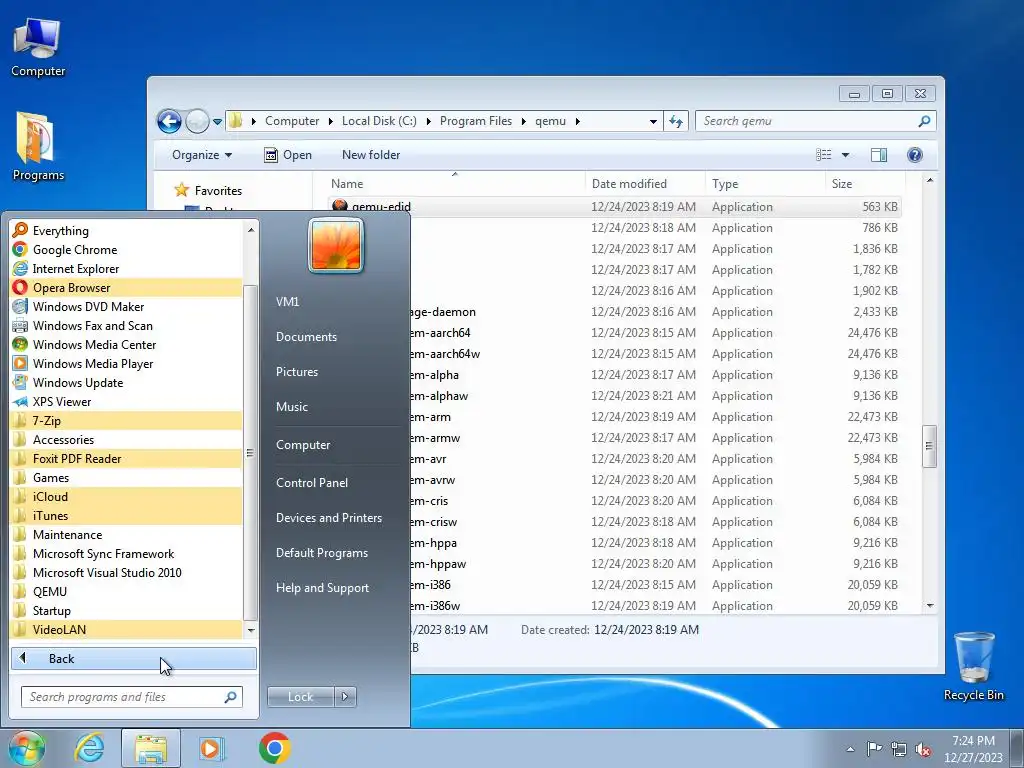
Task: Toggle the preview pane icon
Action: [x=878, y=155]
